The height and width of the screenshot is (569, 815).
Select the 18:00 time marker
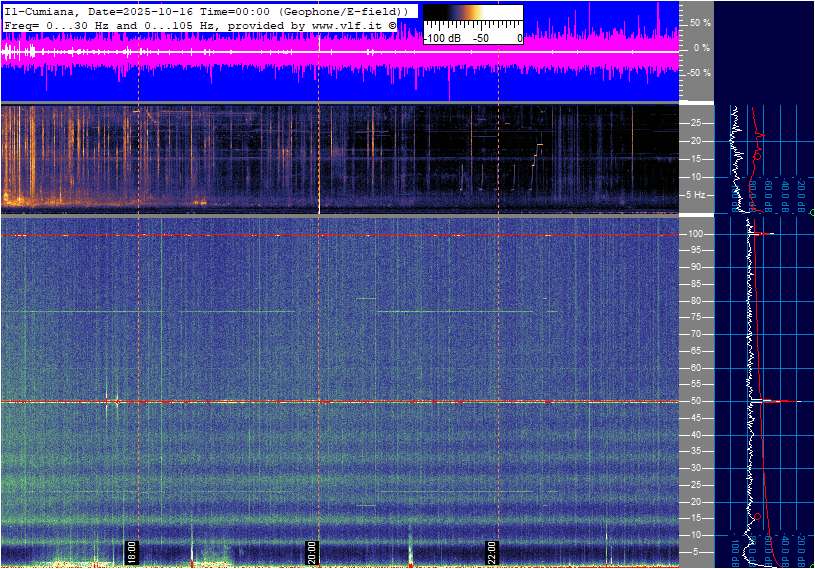click(130, 551)
